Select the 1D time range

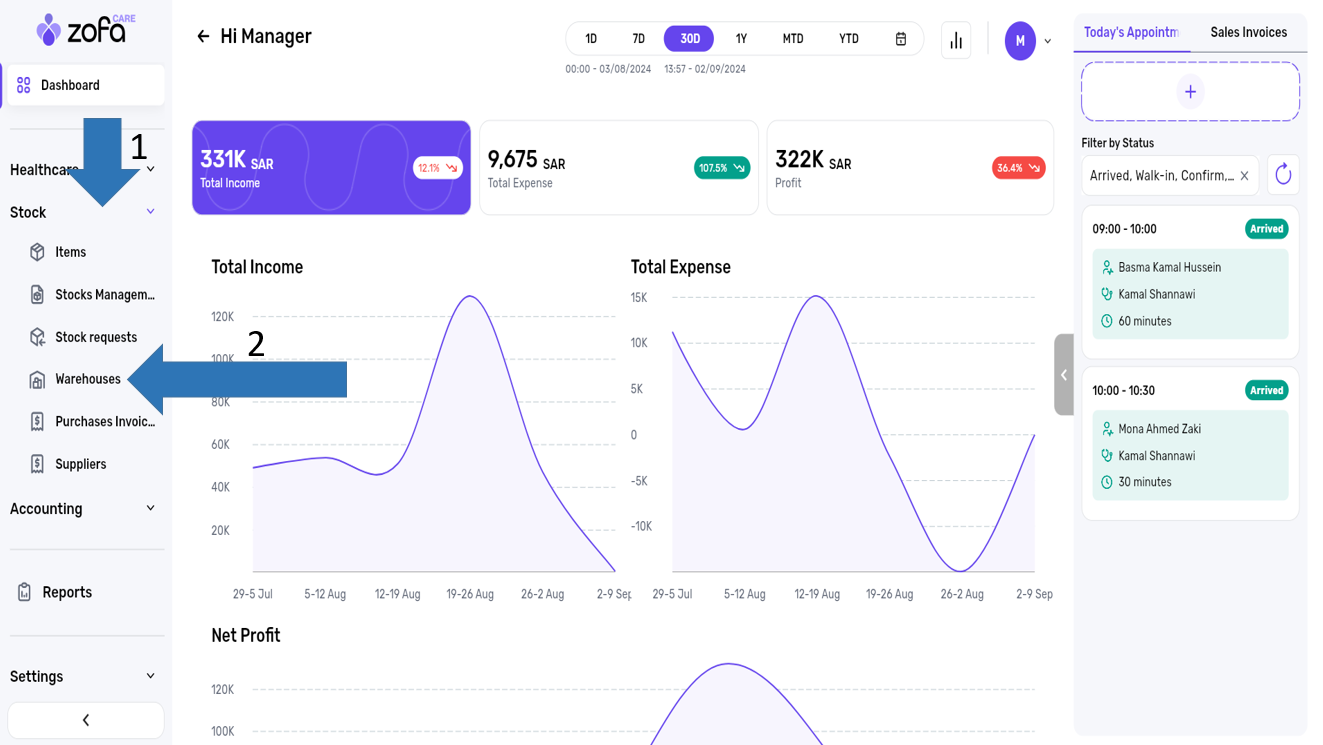591,39
